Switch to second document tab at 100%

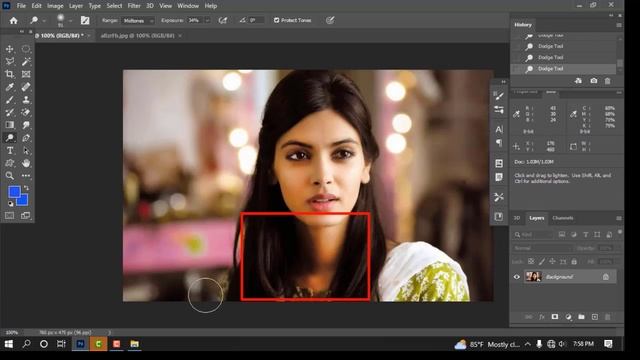pyautogui.click(x=138, y=36)
